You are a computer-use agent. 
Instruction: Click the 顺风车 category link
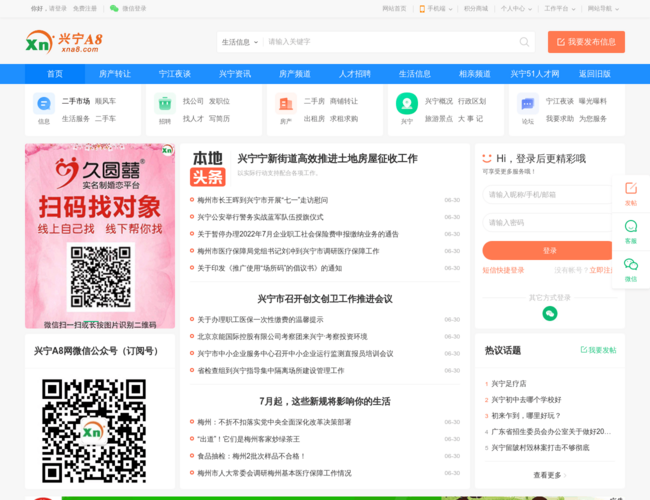coord(105,101)
